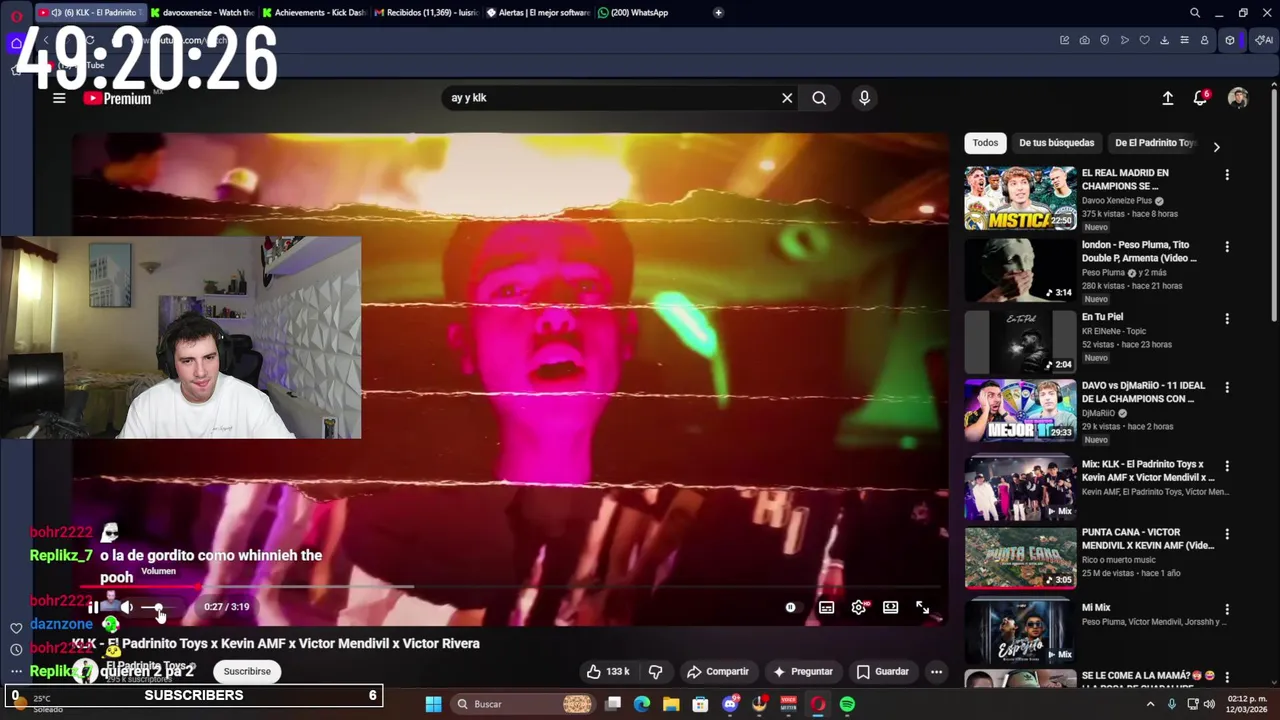Screen dimensions: 1280x720
Task: Open options for 'DAVO vs DjMaRiiO' video
Action: click(1227, 387)
